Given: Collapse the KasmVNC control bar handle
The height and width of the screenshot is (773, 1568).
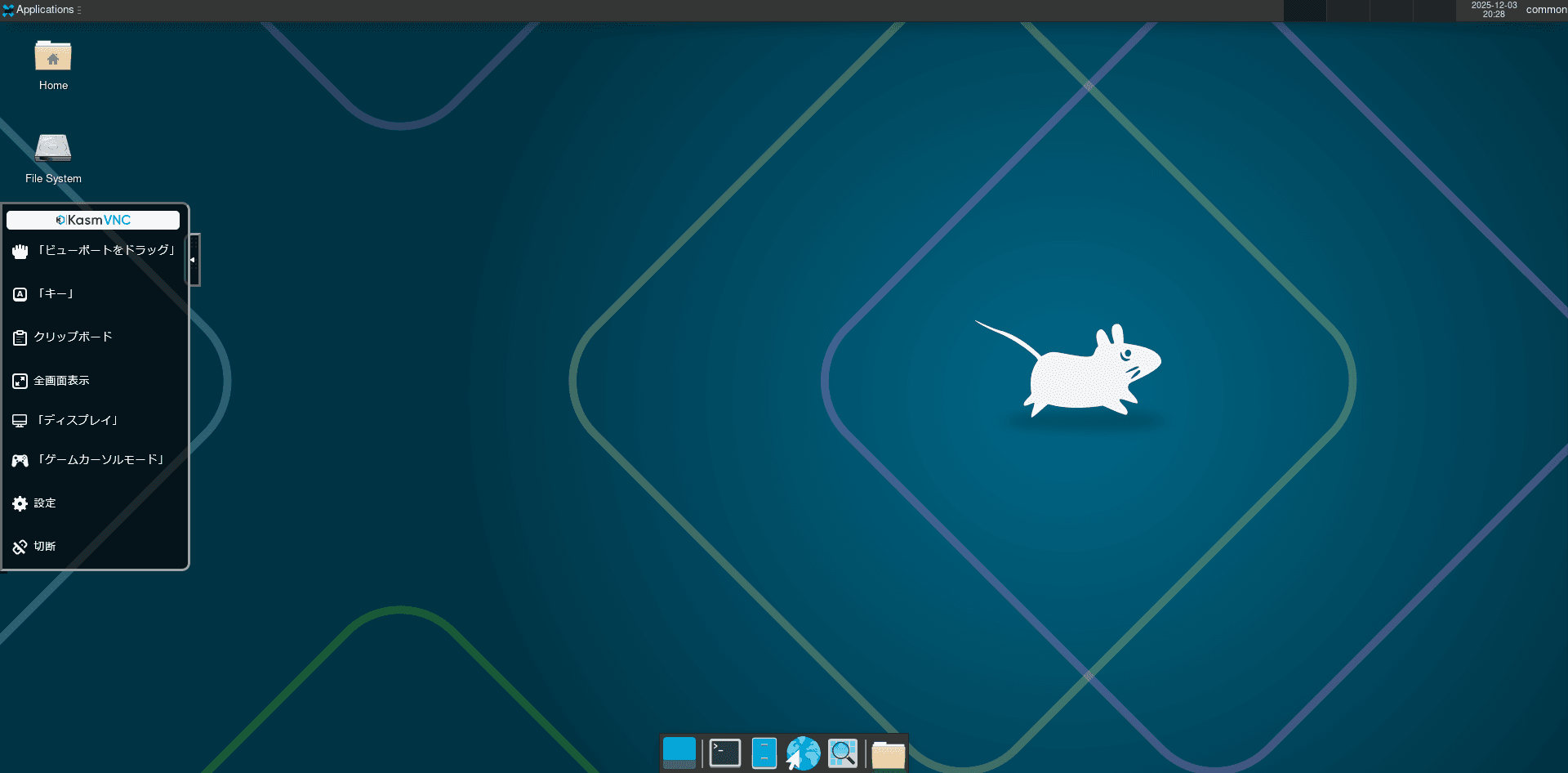Looking at the screenshot, I should pos(194,260).
